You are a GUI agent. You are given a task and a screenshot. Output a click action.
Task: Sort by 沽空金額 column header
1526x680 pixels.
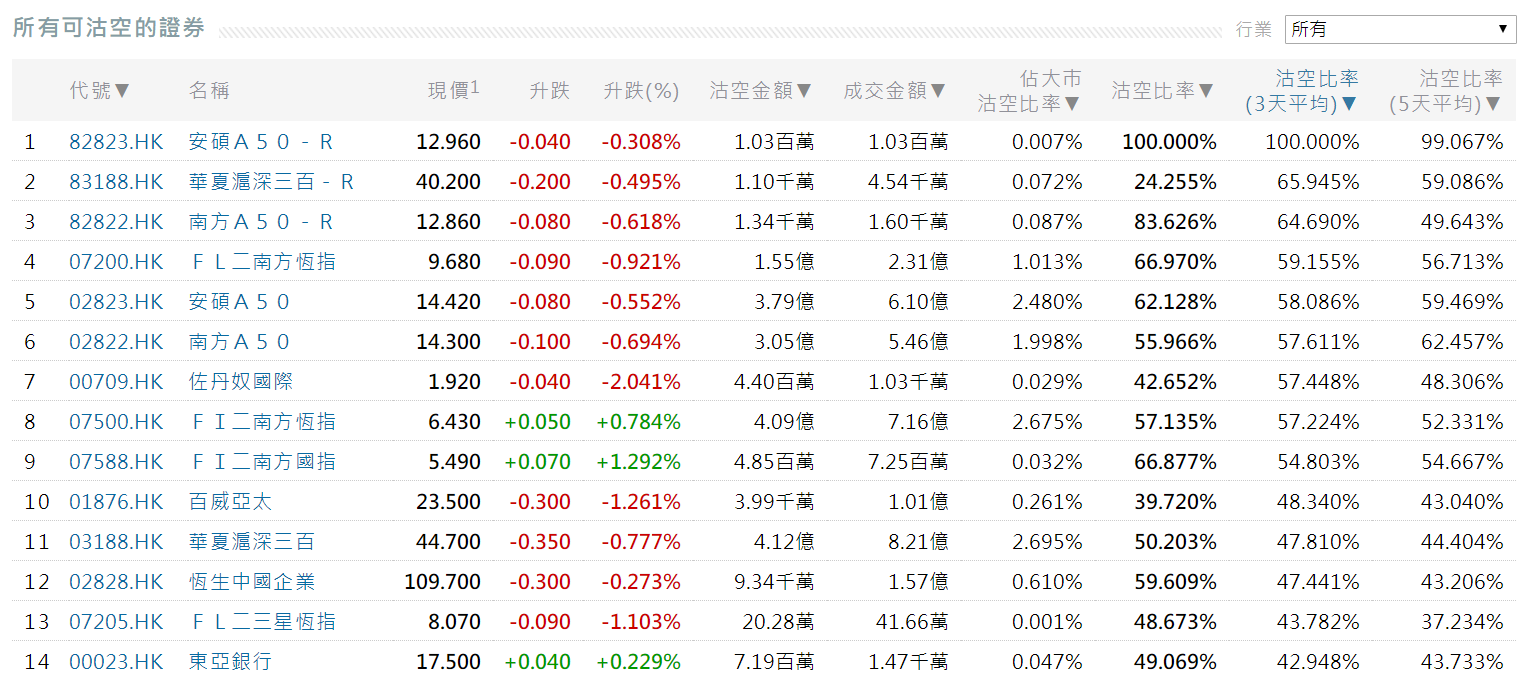[x=760, y=91]
